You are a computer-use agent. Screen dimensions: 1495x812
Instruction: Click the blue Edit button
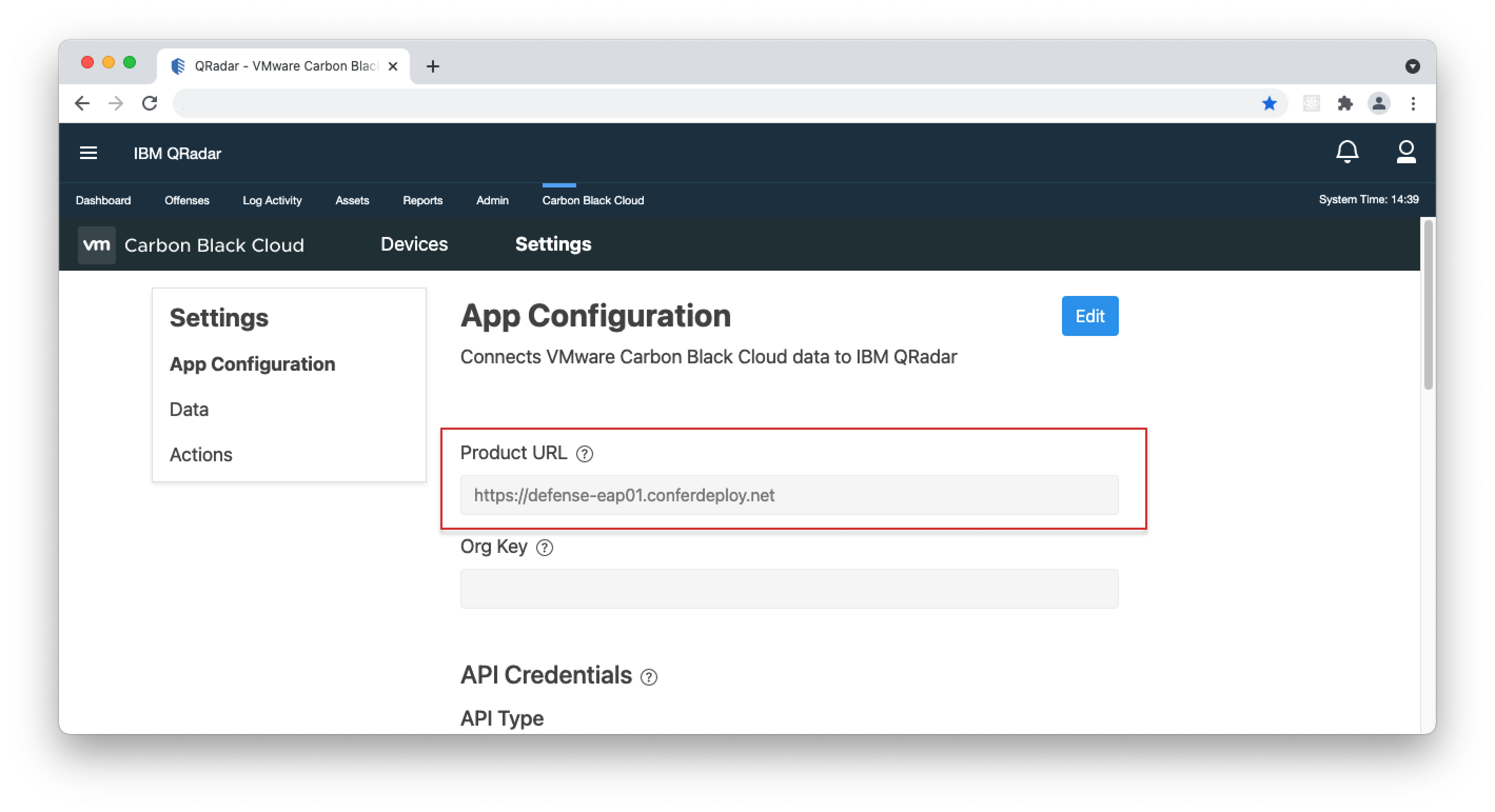(x=1090, y=316)
